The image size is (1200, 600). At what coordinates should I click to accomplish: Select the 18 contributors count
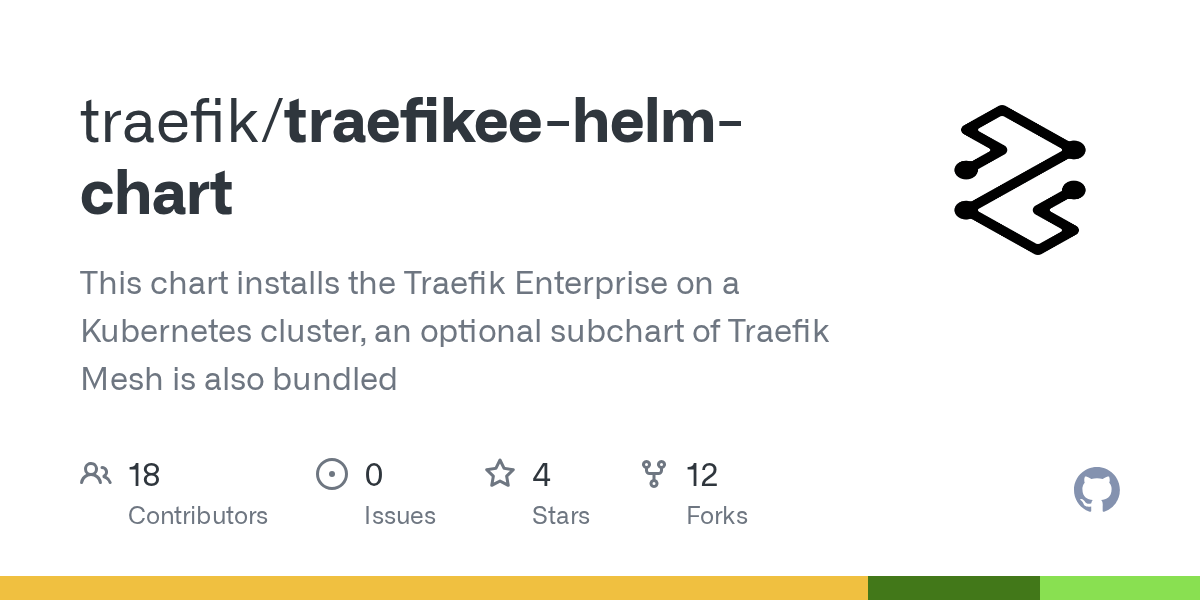[x=144, y=475]
